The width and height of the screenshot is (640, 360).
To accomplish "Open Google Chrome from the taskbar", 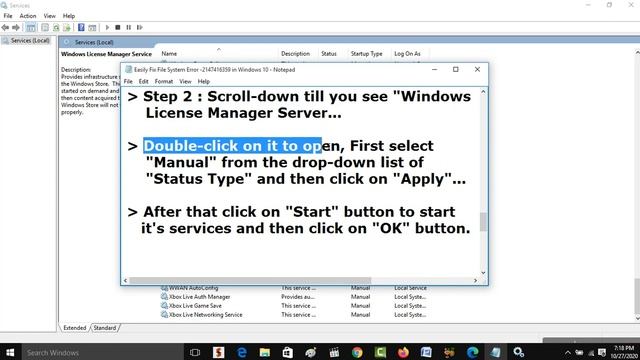I will (357, 352).
